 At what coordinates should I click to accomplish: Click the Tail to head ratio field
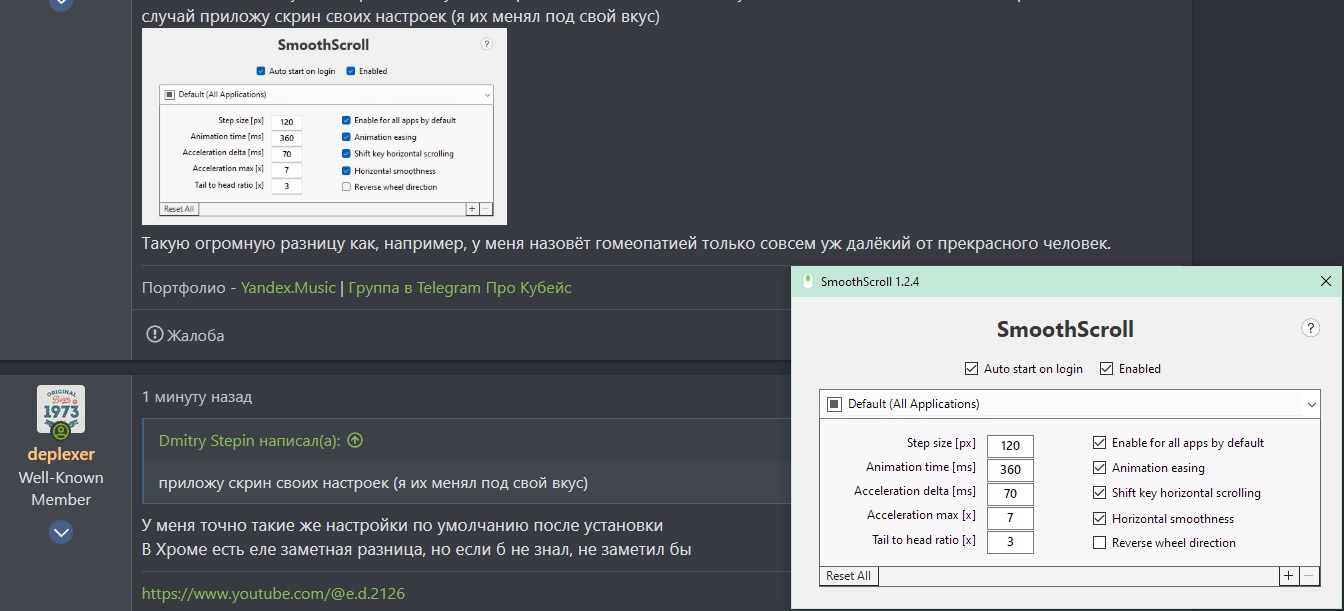point(1010,542)
